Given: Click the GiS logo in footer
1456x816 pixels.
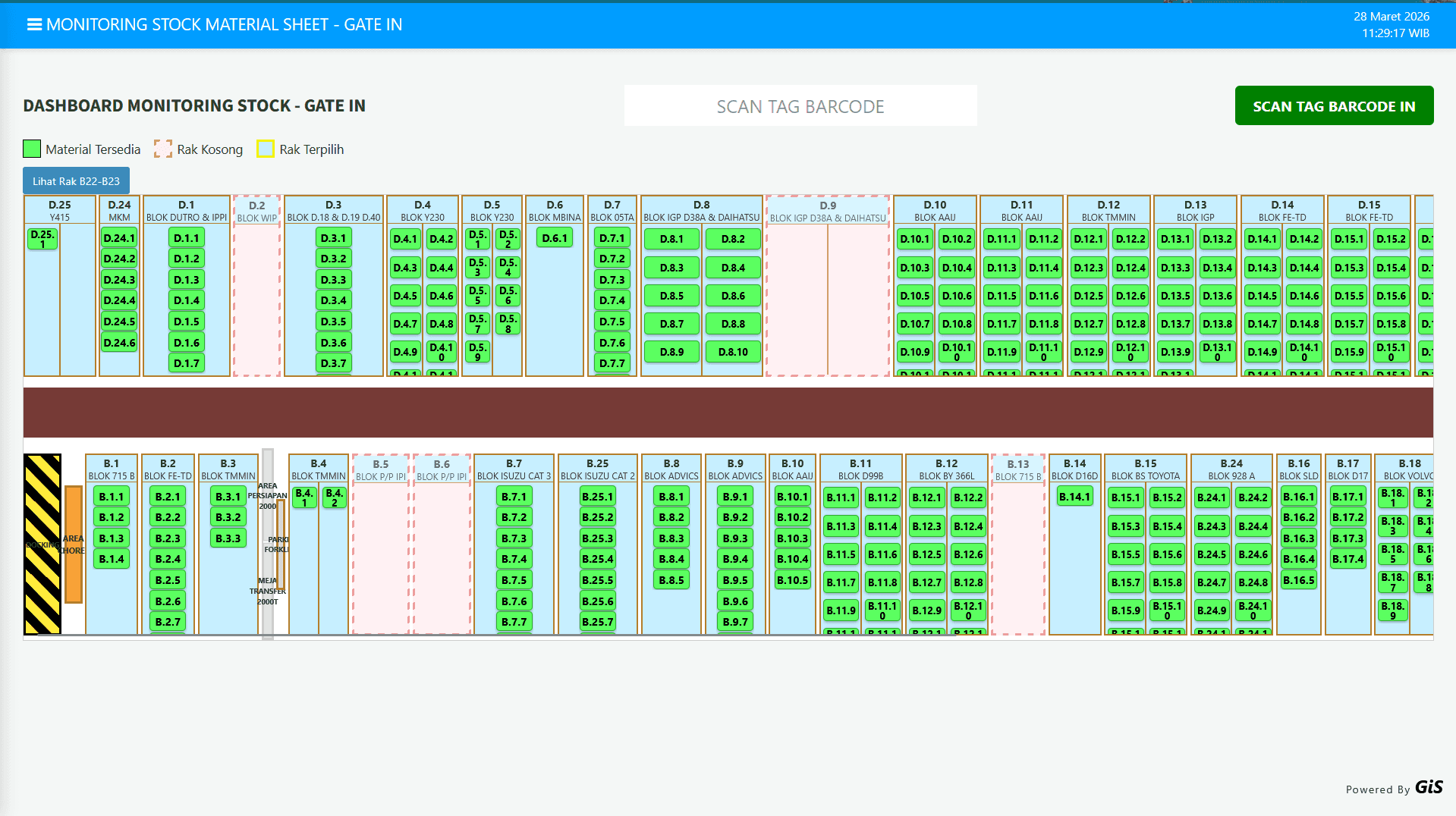Looking at the screenshot, I should tap(1429, 787).
